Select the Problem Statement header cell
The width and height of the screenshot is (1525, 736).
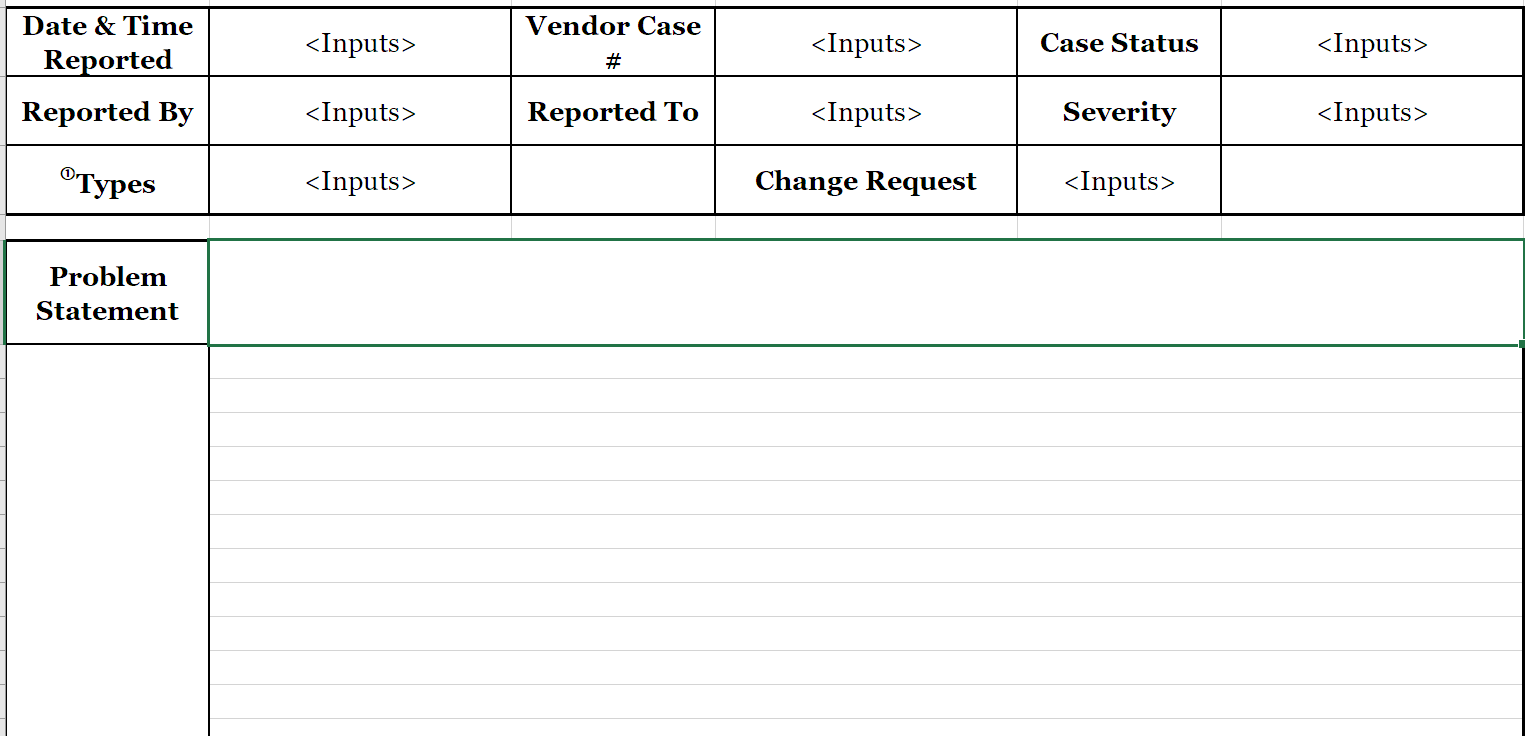[x=106, y=293]
